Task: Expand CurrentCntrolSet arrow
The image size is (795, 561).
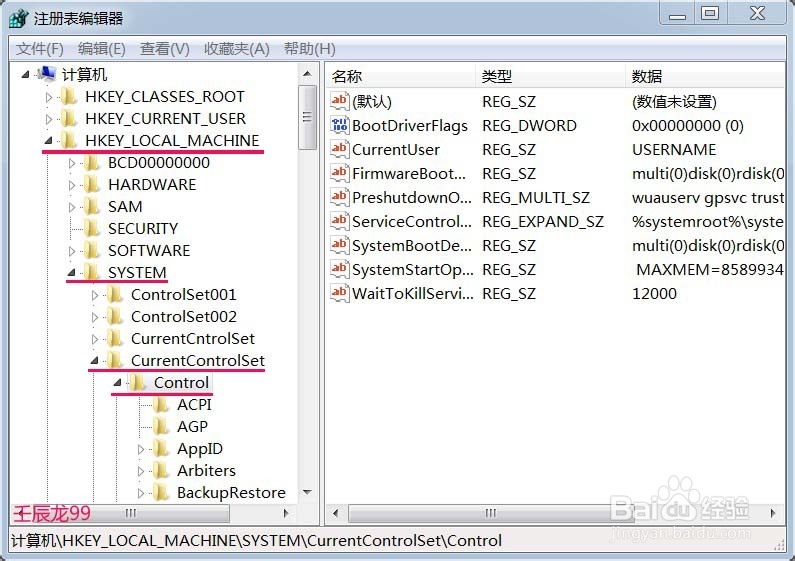Action: click(95, 339)
